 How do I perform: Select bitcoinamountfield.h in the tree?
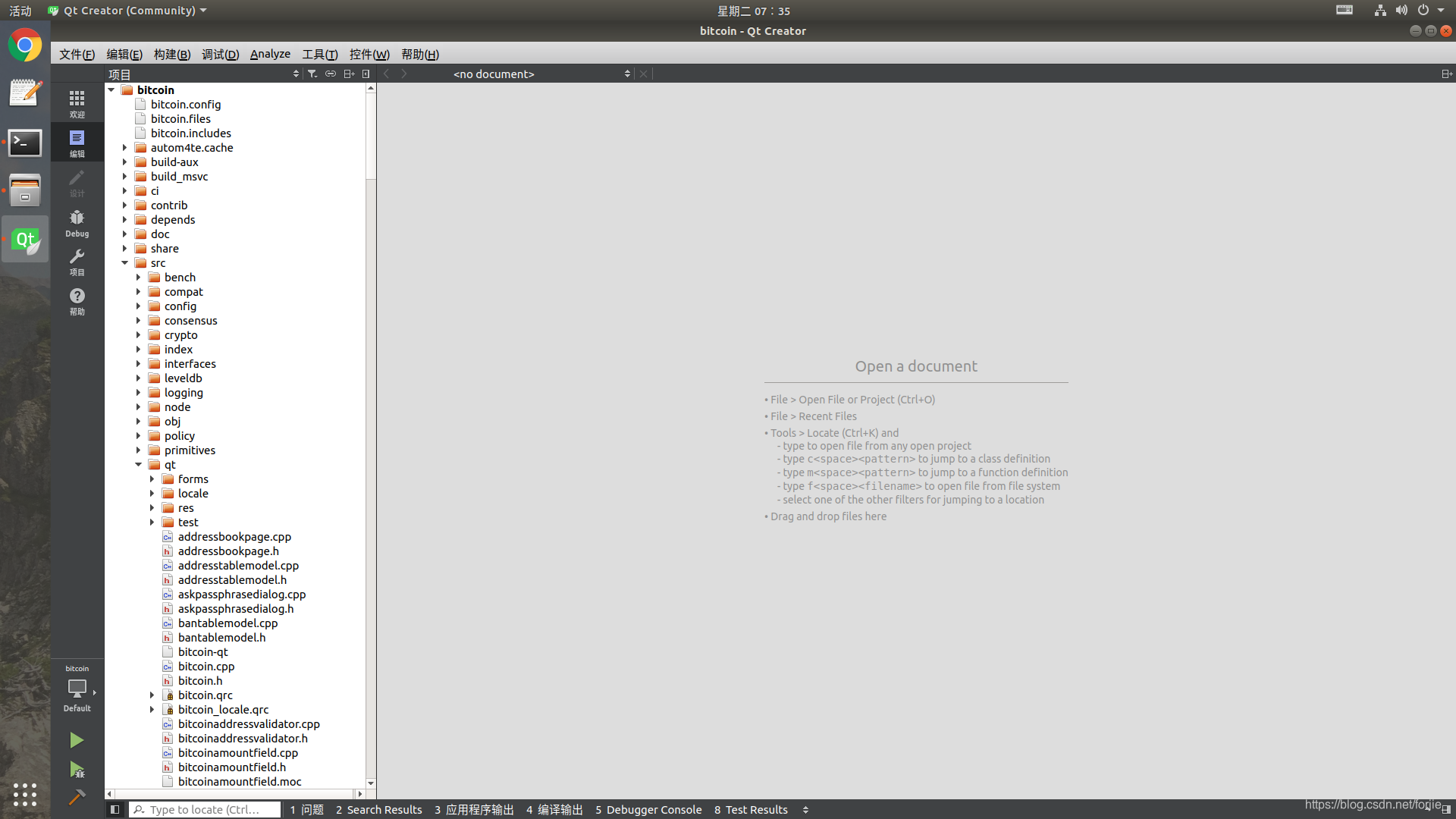232,767
